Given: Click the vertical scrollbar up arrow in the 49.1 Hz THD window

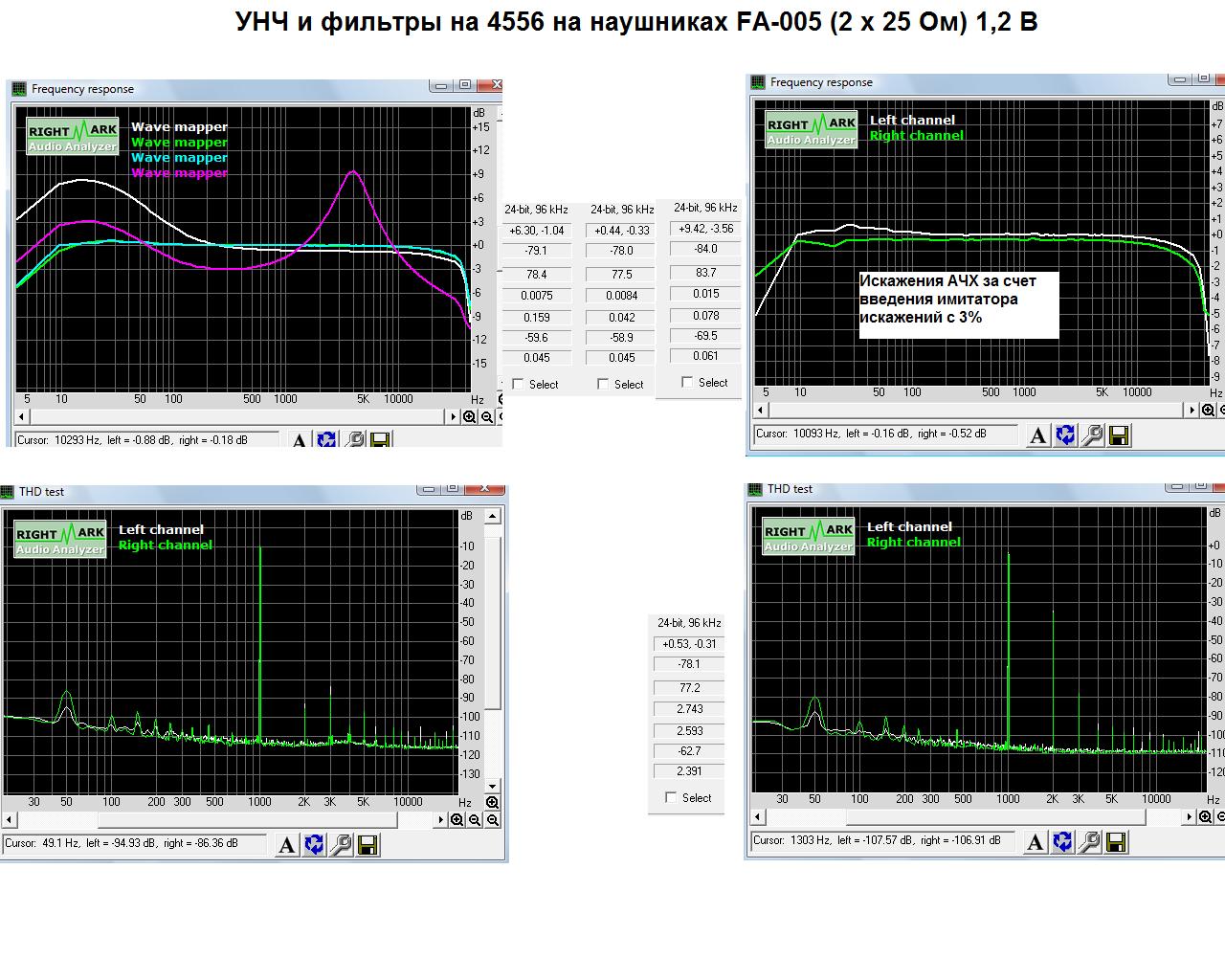Looking at the screenshot, I should click(x=492, y=517).
